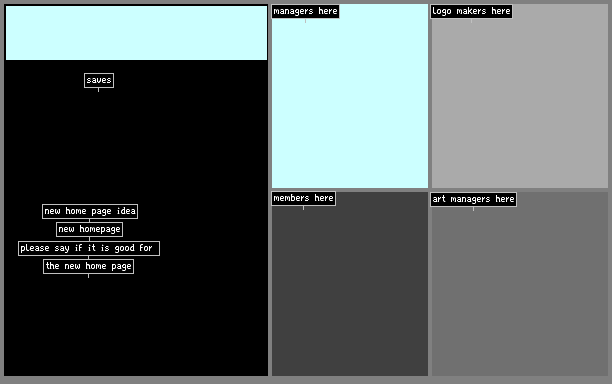
Task: Click the tick mark below "members here"
Action: tap(303, 208)
